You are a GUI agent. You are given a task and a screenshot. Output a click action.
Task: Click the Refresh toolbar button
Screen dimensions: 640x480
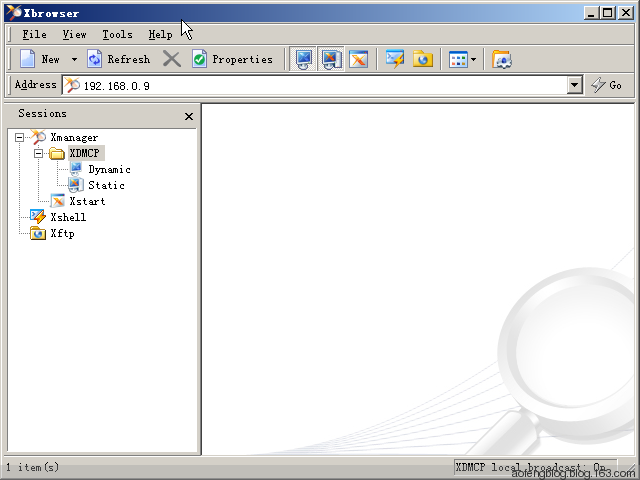tap(118, 59)
